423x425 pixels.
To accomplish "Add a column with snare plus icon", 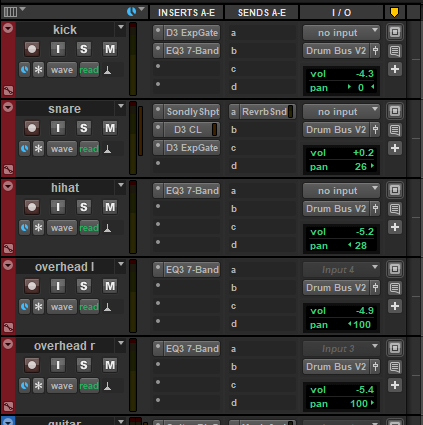I will tap(395, 148).
